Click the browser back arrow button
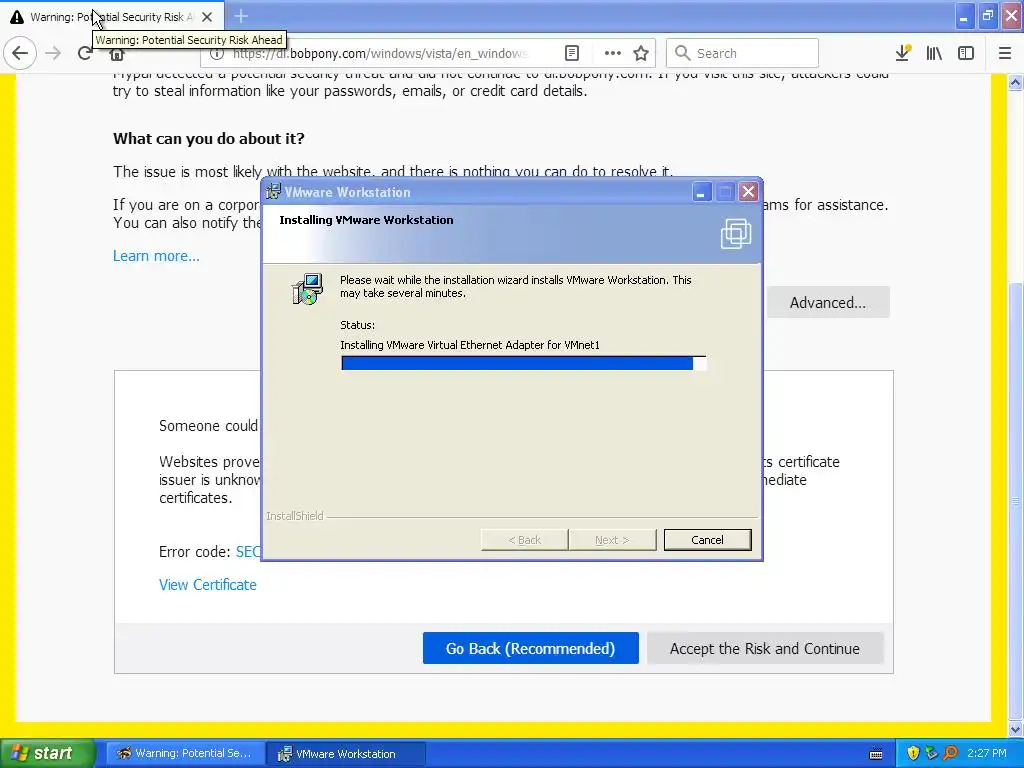The width and height of the screenshot is (1024, 768). [20, 53]
